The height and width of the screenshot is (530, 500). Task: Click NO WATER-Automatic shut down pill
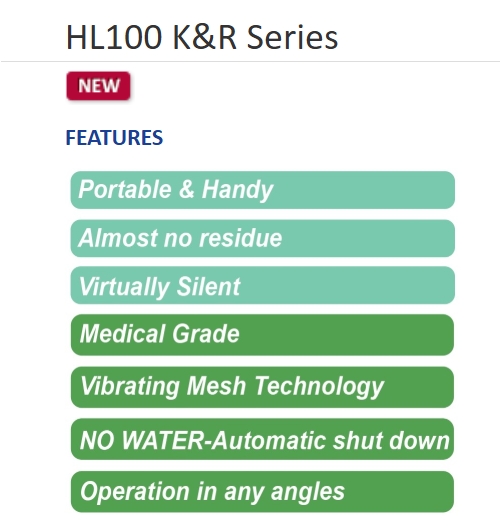coord(262,439)
